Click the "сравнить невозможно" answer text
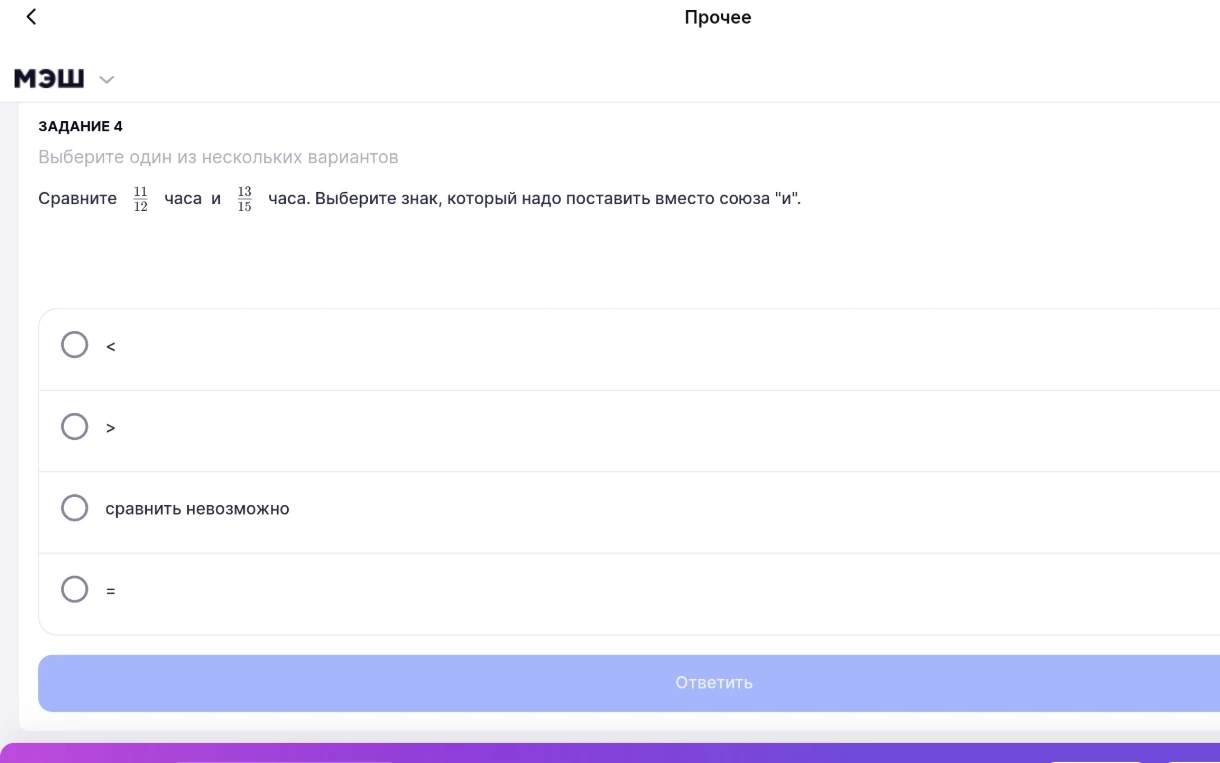Viewport: 1220px width, 763px height. [197, 509]
